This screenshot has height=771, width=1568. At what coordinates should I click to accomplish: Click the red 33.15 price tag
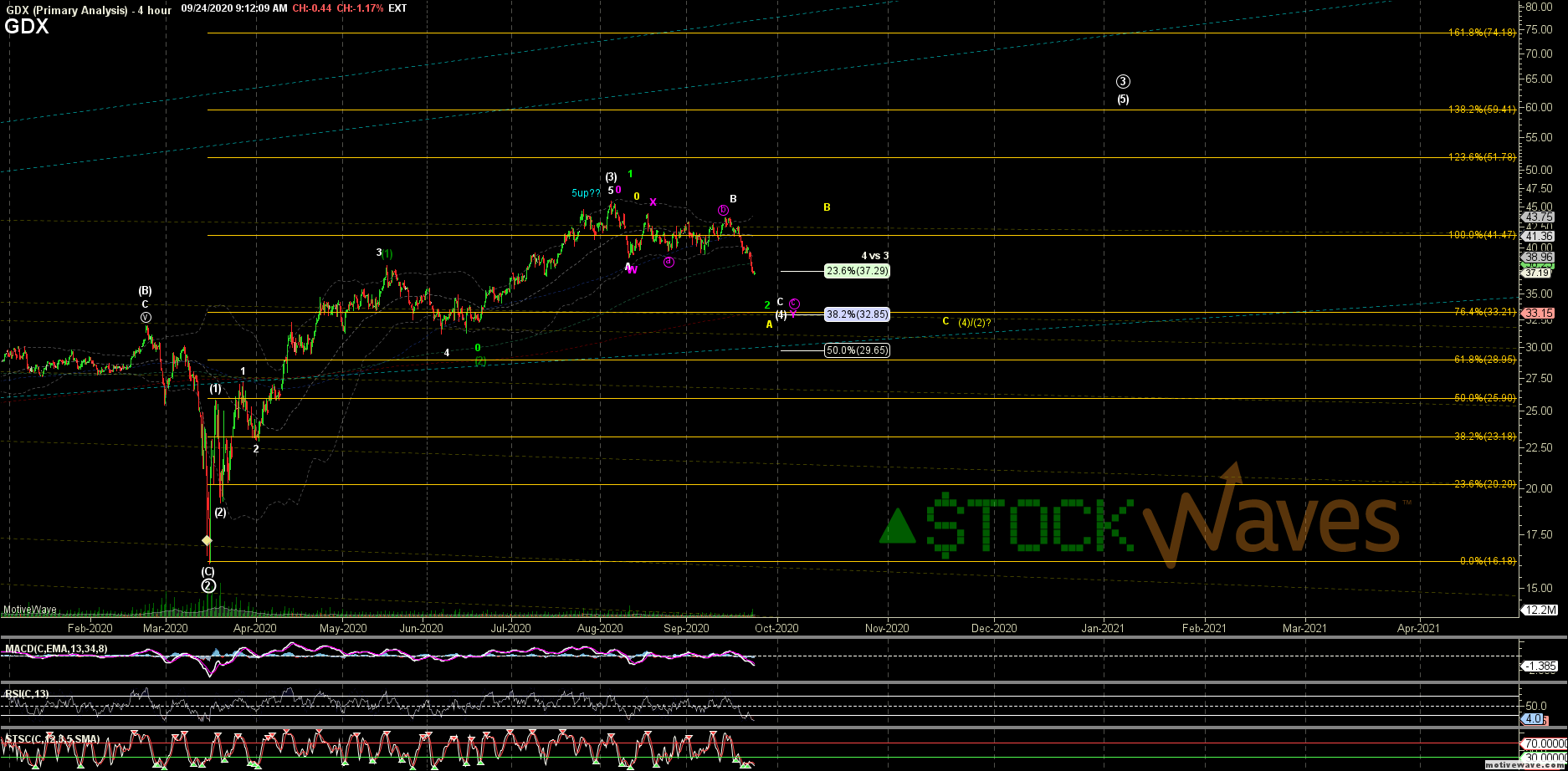point(1540,314)
